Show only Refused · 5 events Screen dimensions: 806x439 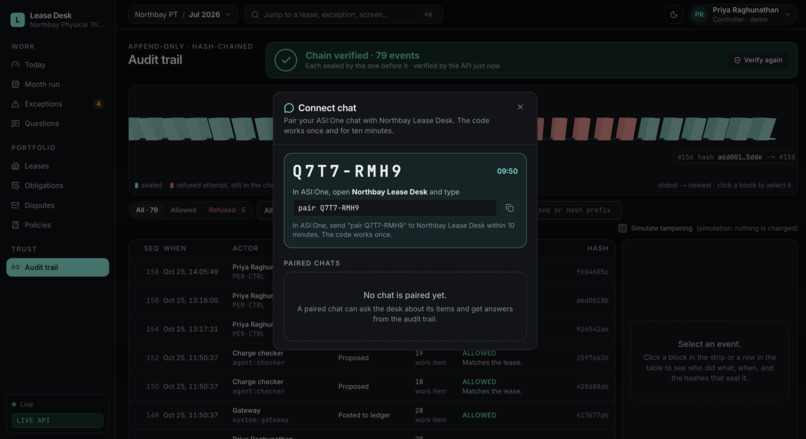(x=227, y=210)
